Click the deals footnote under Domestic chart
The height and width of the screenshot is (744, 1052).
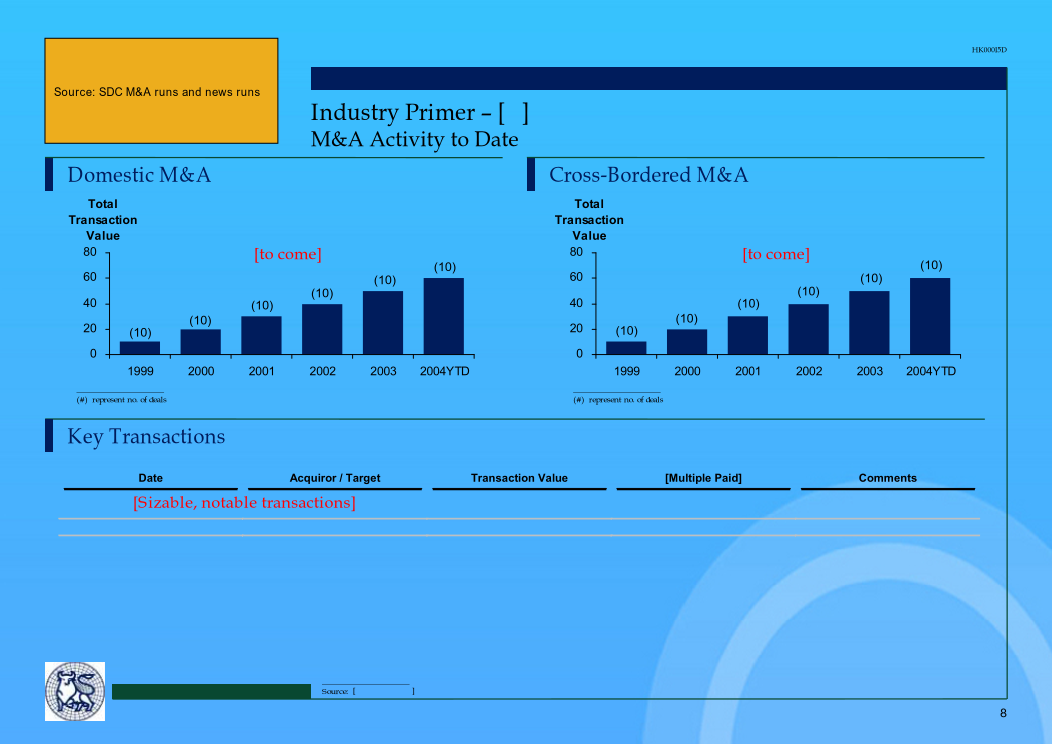click(x=121, y=400)
